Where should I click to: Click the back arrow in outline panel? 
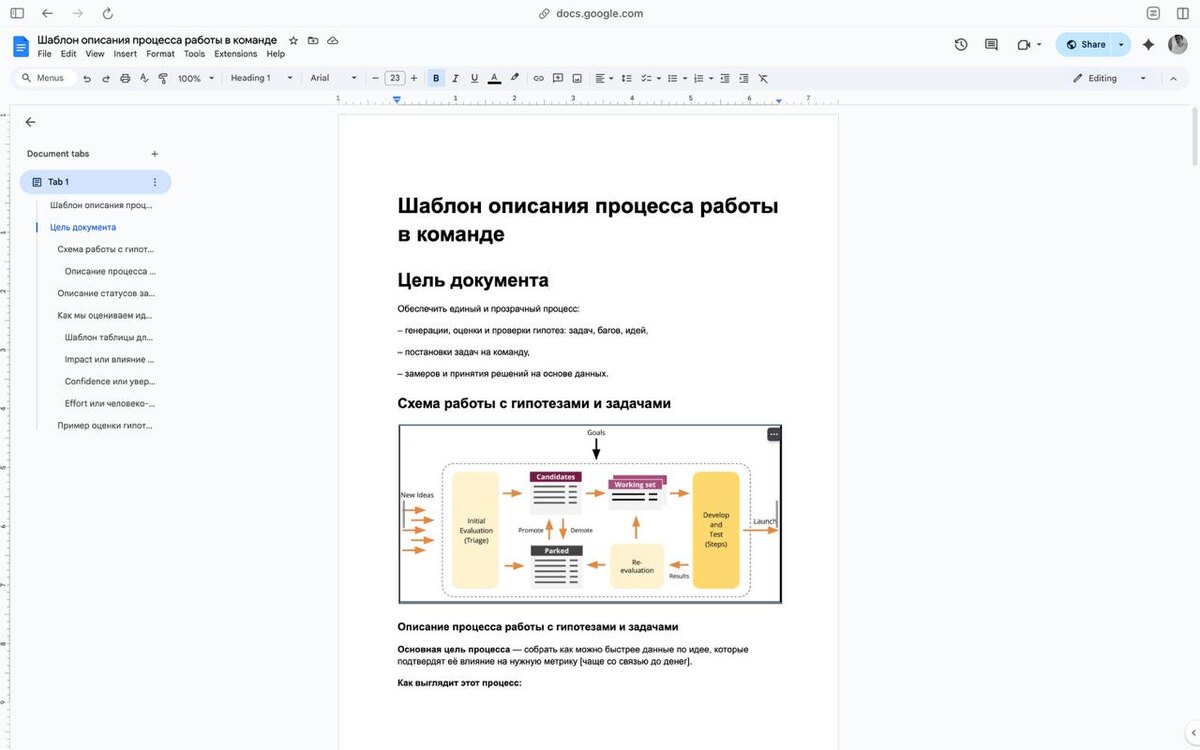coord(30,122)
